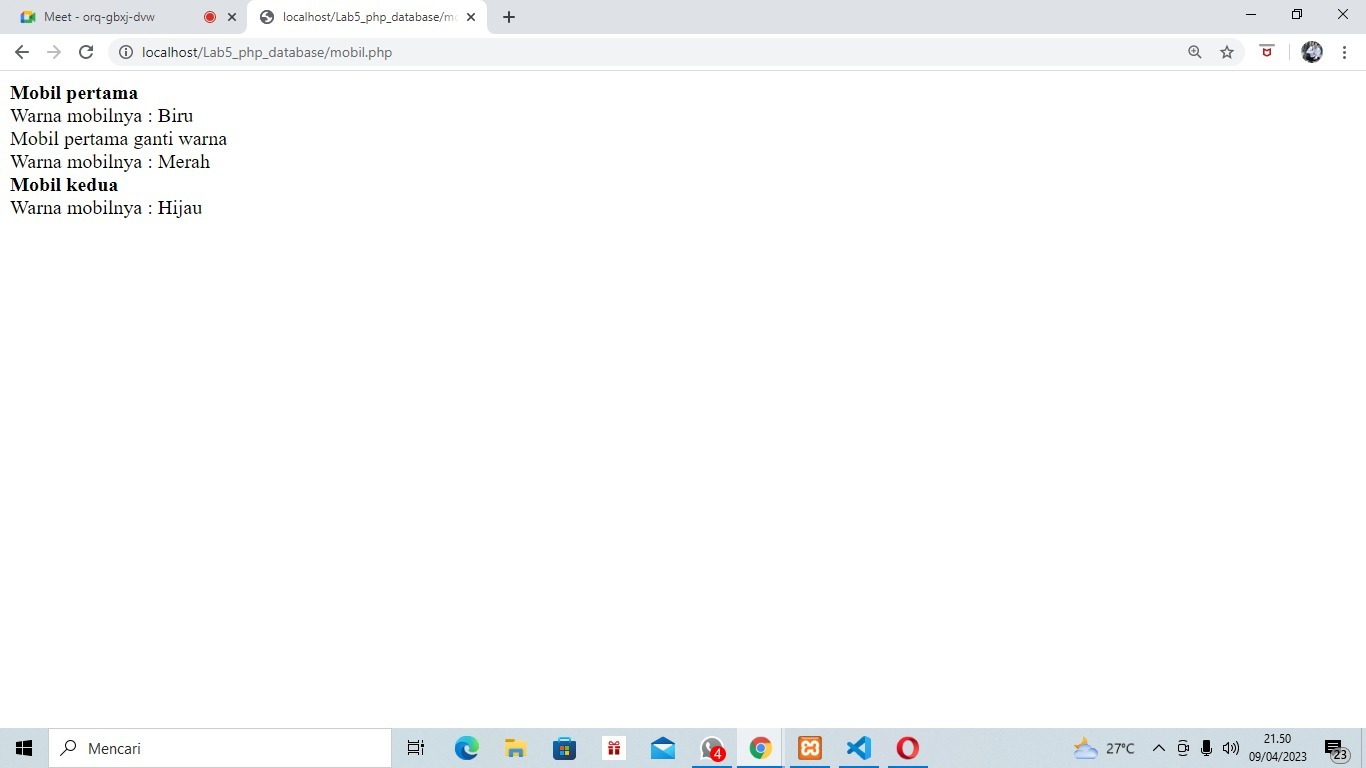Expand hidden icons in the system tray
1366x768 pixels.
point(1158,748)
